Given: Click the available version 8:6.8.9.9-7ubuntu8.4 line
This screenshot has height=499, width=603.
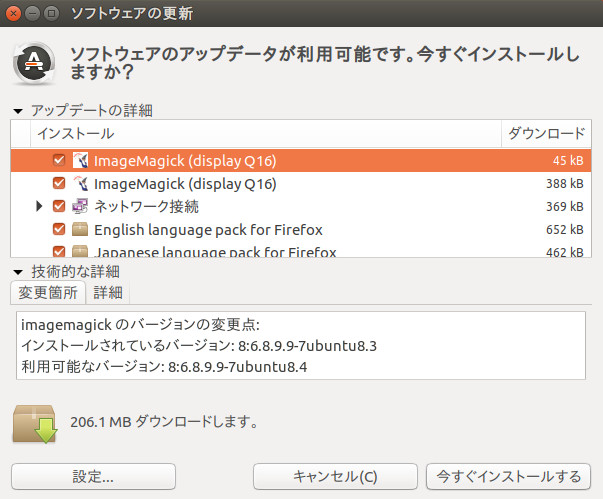Looking at the screenshot, I should (x=164, y=366).
